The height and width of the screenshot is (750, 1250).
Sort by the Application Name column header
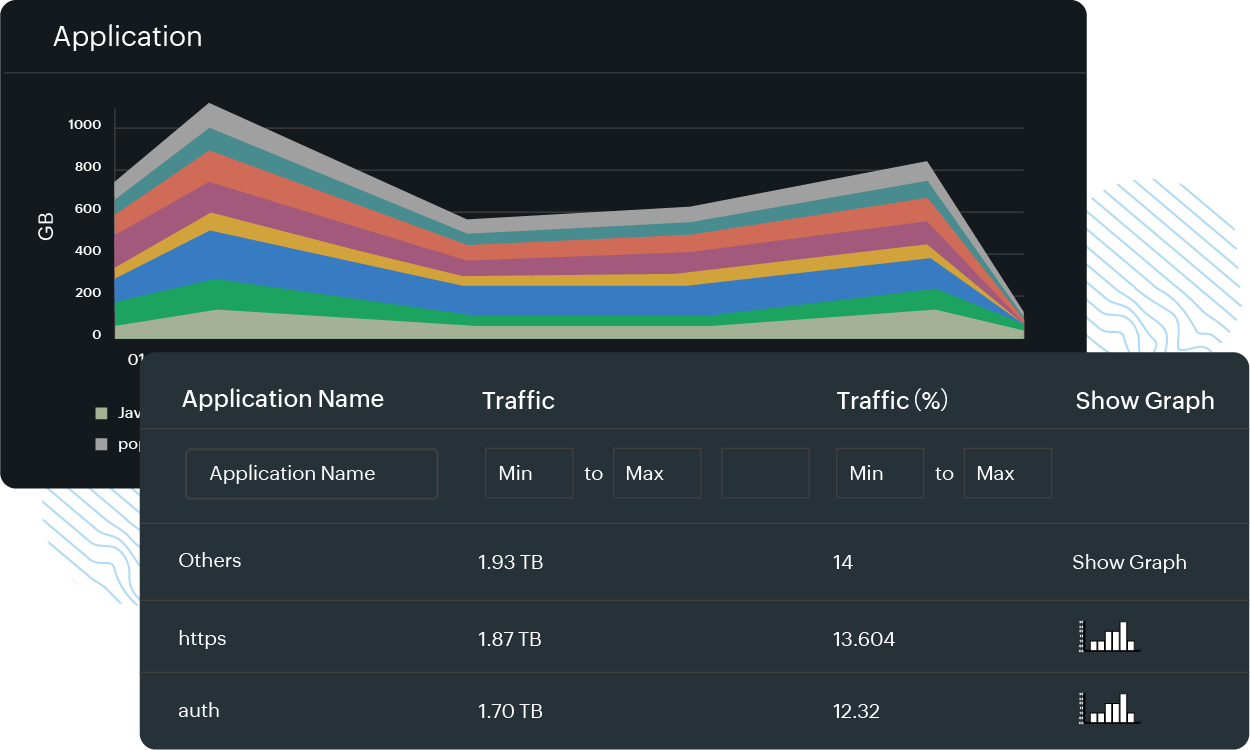coord(283,399)
